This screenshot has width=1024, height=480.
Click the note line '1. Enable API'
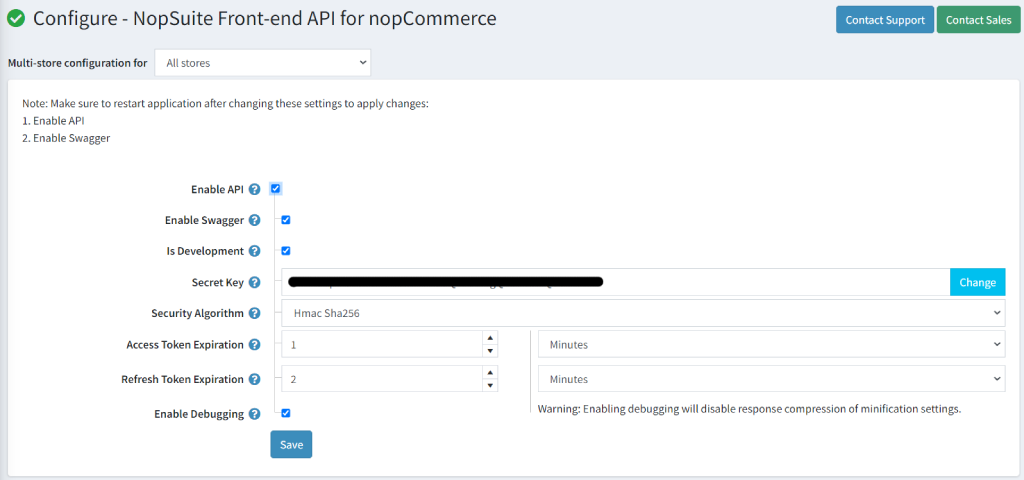click(x=53, y=121)
